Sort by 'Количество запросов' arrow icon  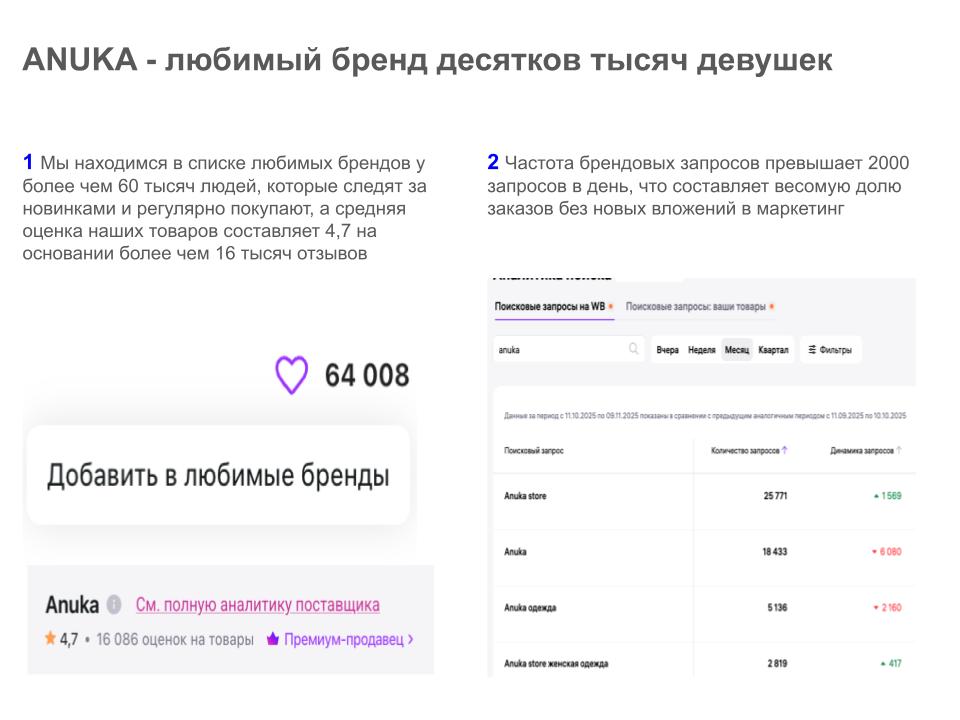[x=785, y=451]
